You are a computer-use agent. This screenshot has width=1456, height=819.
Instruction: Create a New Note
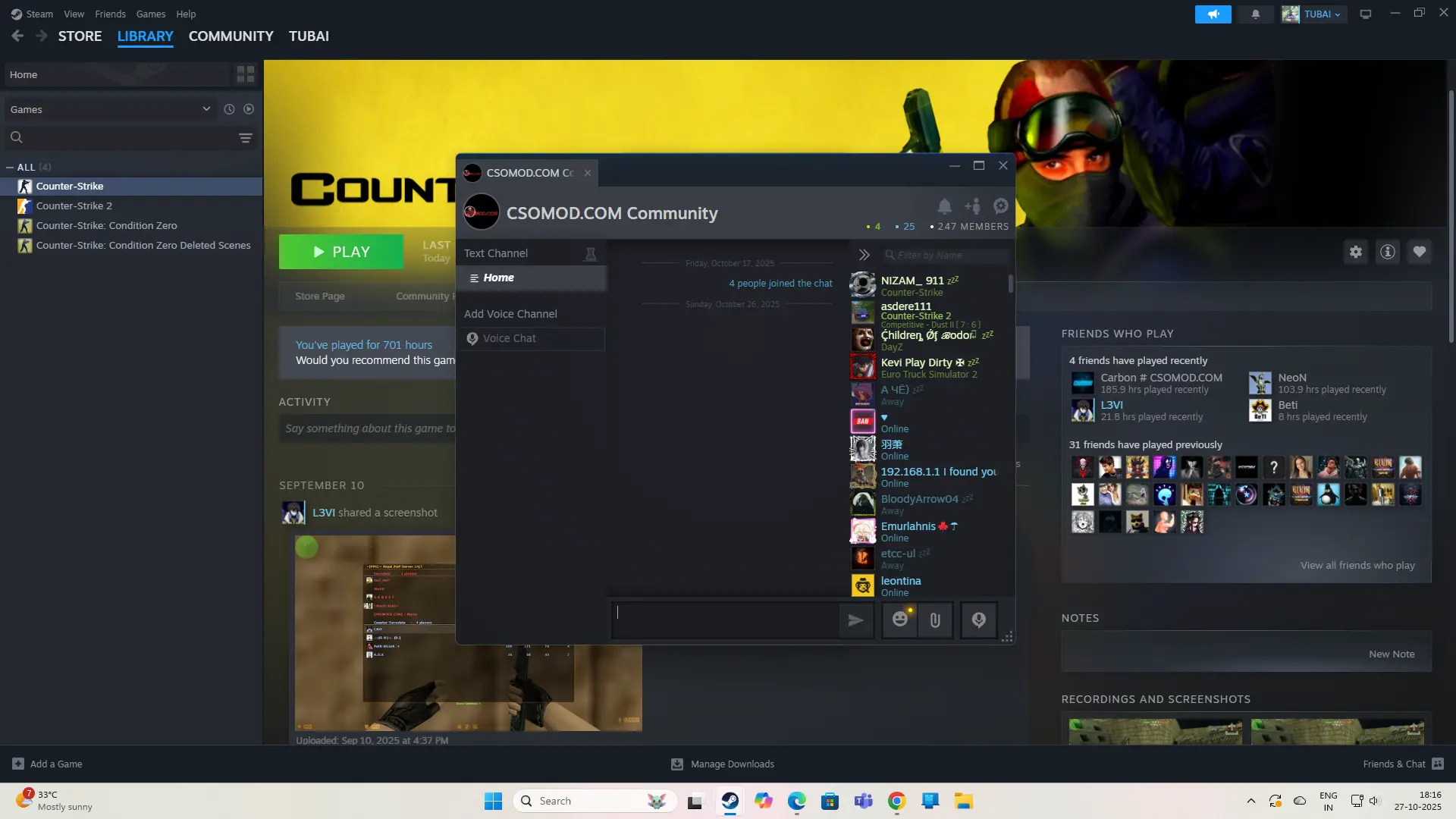tap(1392, 654)
